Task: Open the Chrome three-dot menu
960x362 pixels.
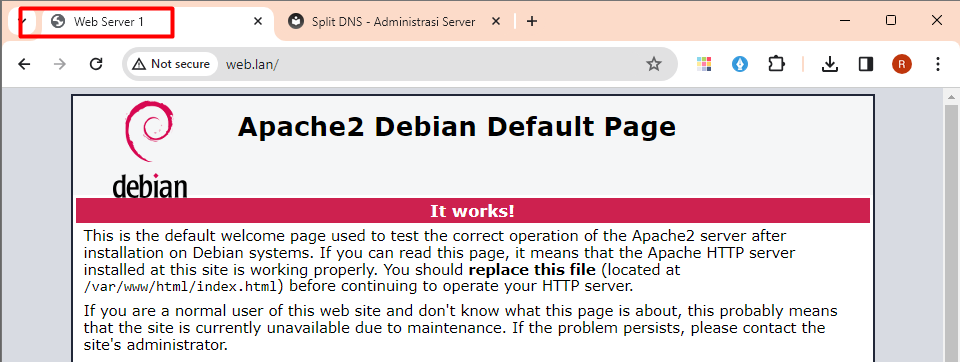Action: click(938, 64)
